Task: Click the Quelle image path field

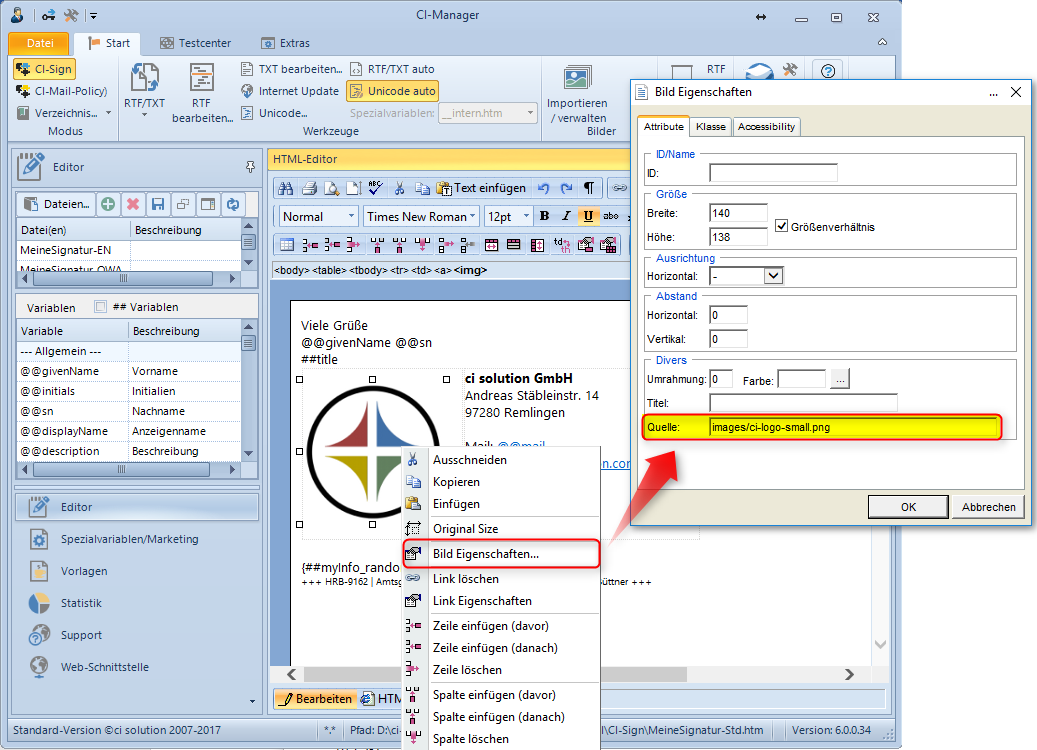Action: 852,427
